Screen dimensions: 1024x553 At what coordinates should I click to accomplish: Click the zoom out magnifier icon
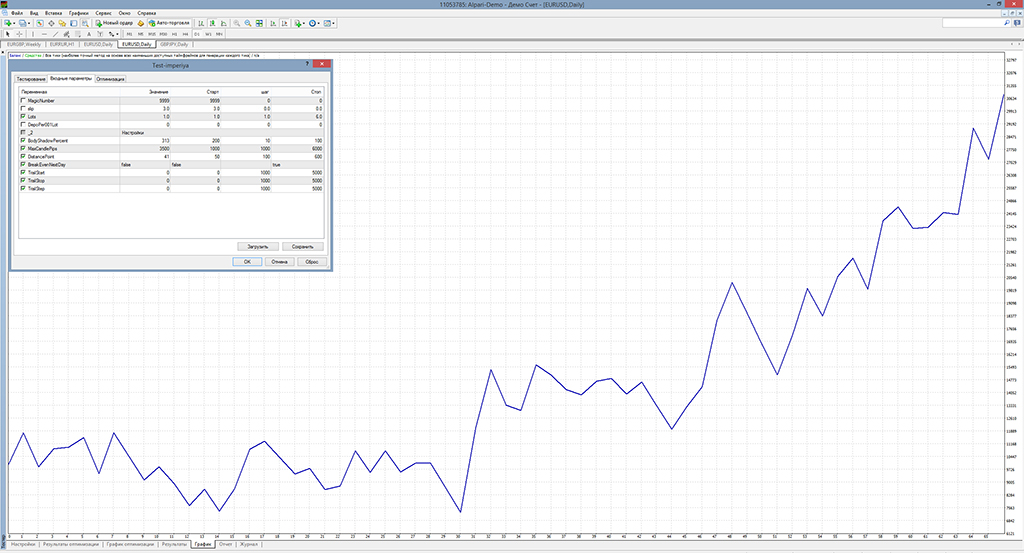(x=248, y=23)
